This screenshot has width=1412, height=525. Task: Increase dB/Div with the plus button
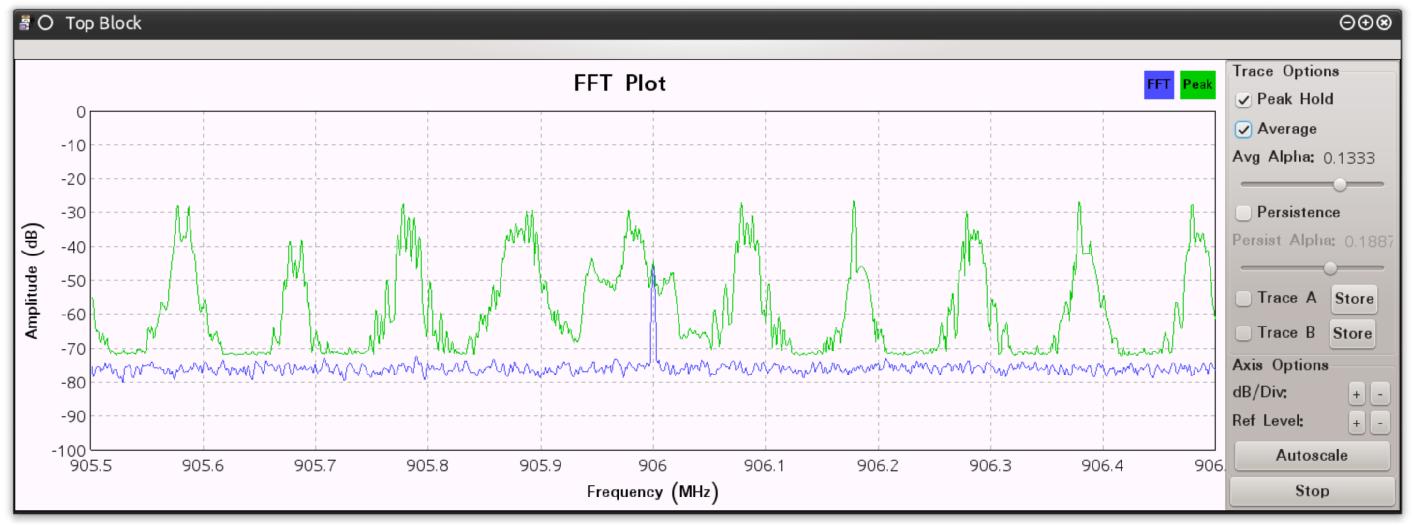[1357, 395]
